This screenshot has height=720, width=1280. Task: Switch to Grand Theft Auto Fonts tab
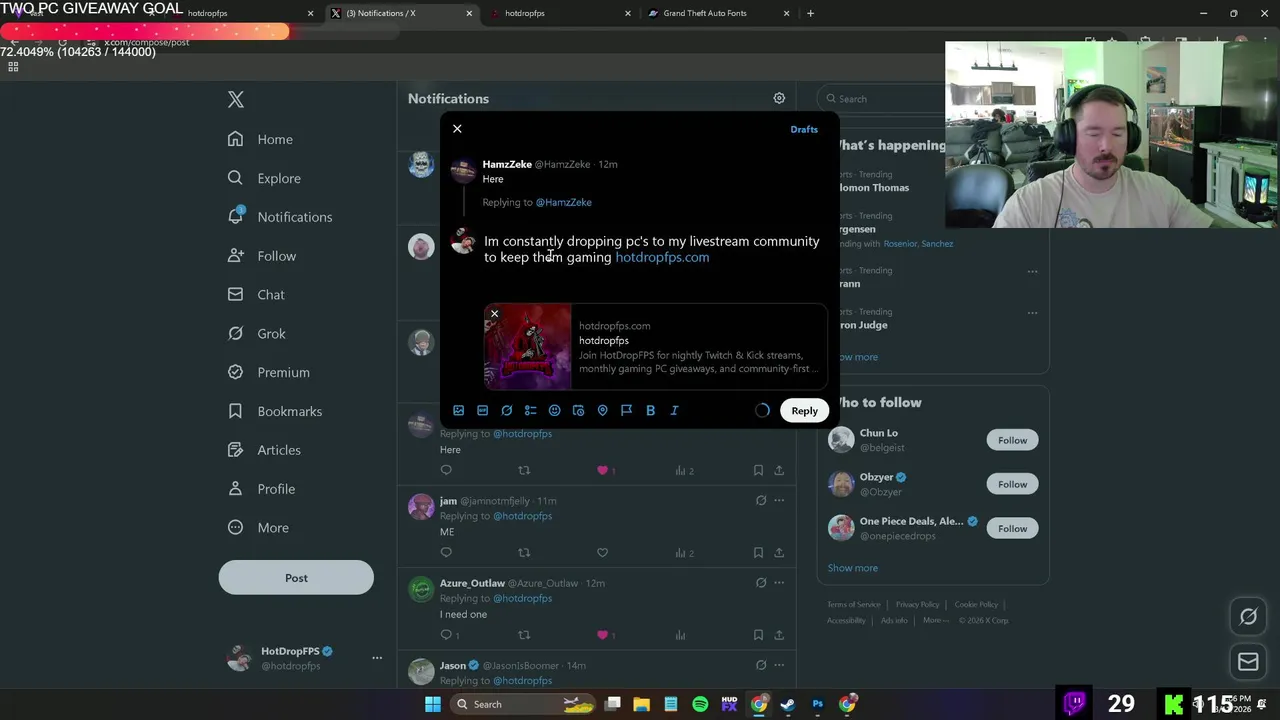(706, 13)
